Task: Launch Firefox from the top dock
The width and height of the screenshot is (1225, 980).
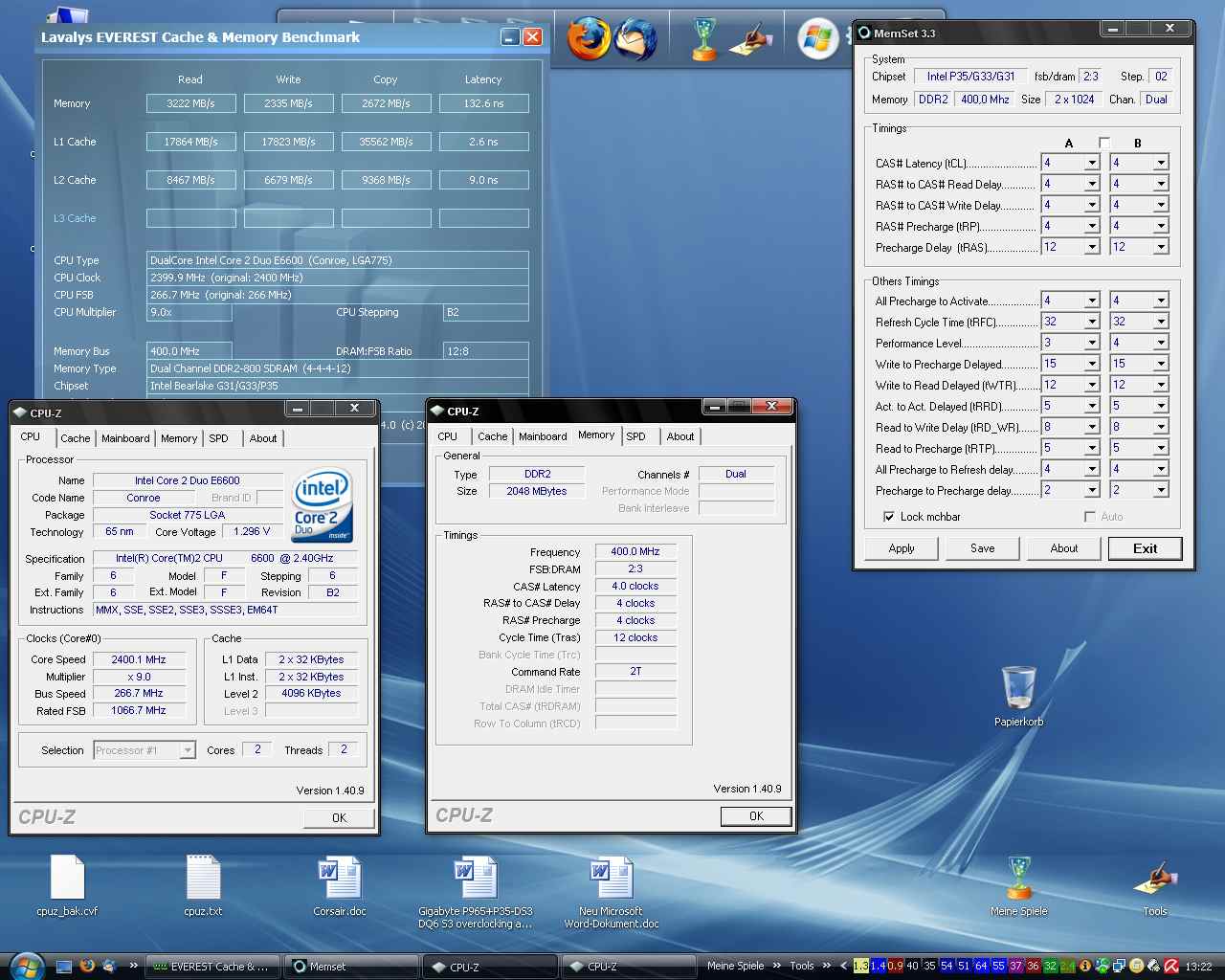Action: pos(588,39)
